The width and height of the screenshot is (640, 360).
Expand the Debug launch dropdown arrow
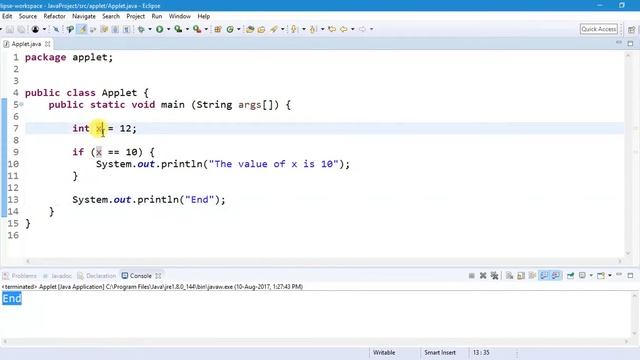(x=150, y=29)
